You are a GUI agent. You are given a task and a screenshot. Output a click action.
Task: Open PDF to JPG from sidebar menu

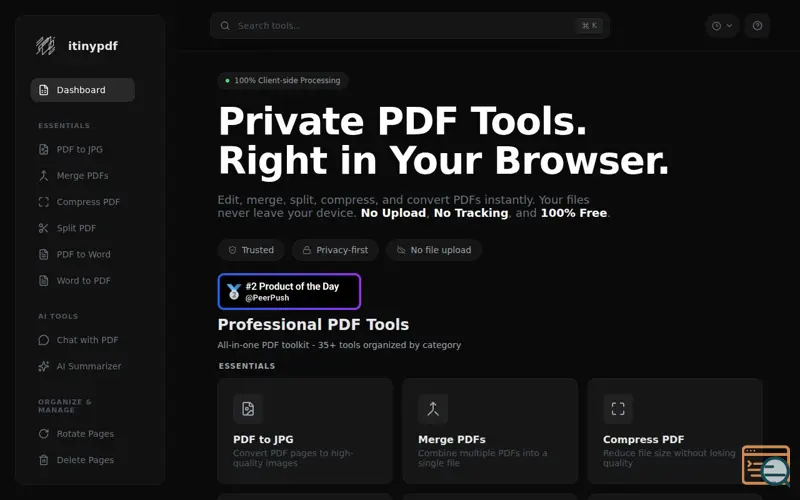click(x=83, y=149)
